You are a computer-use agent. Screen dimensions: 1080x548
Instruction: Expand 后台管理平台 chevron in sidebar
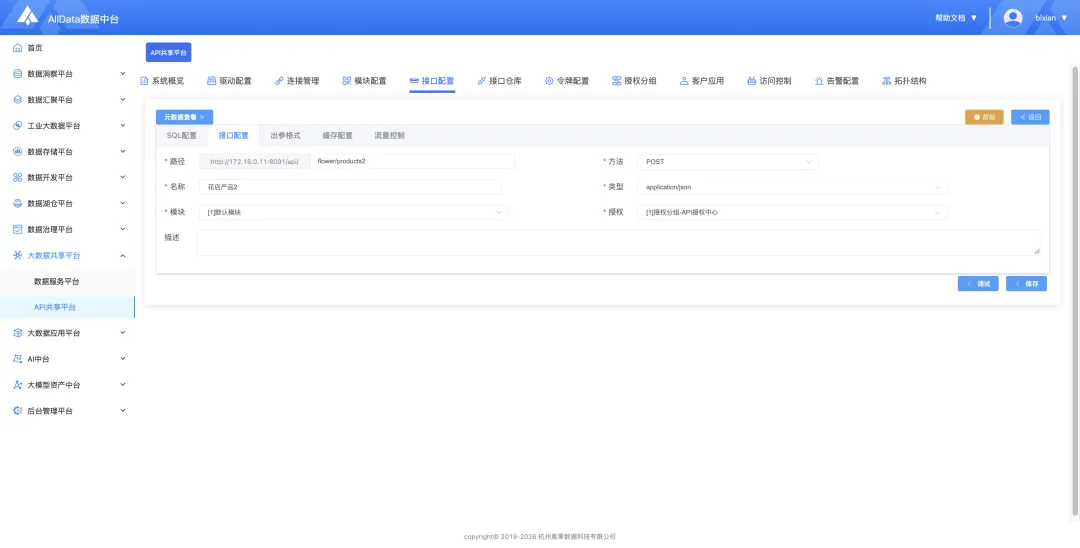123,411
